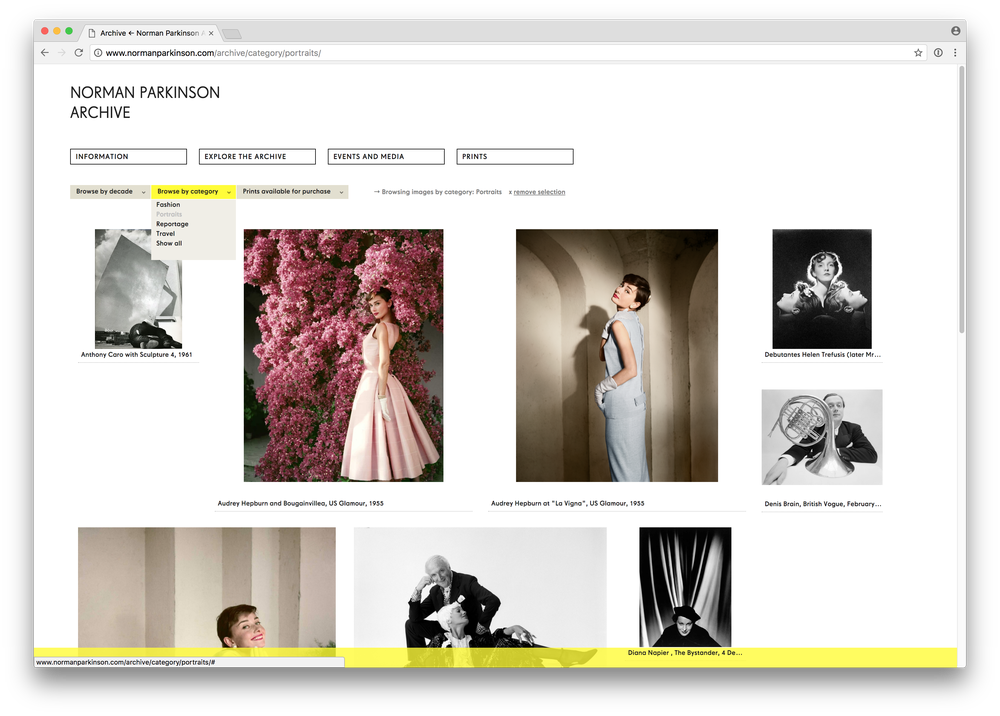Viewport: 1000px width, 716px height.
Task: Reload the page with refresh icon
Action: click(78, 53)
